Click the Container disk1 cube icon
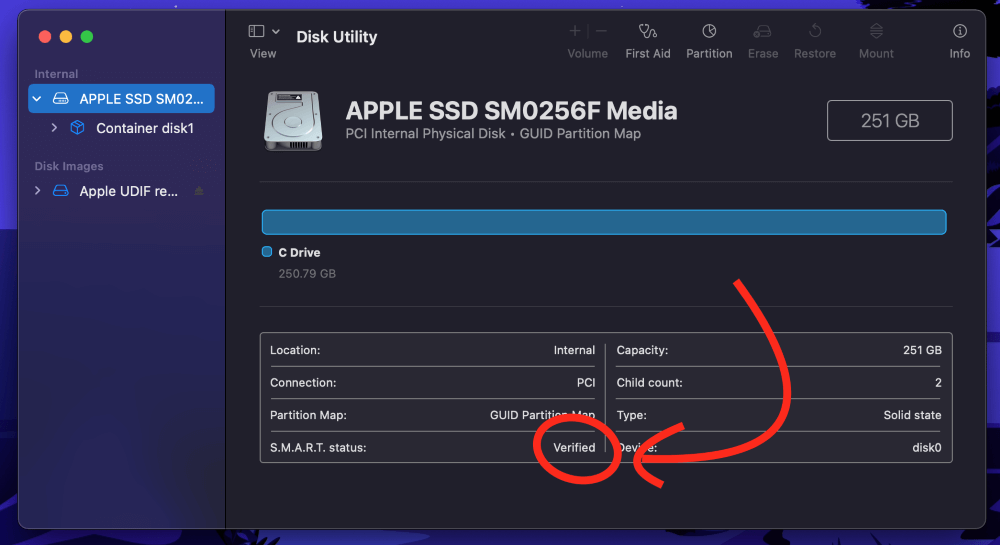 pyautogui.click(x=77, y=127)
